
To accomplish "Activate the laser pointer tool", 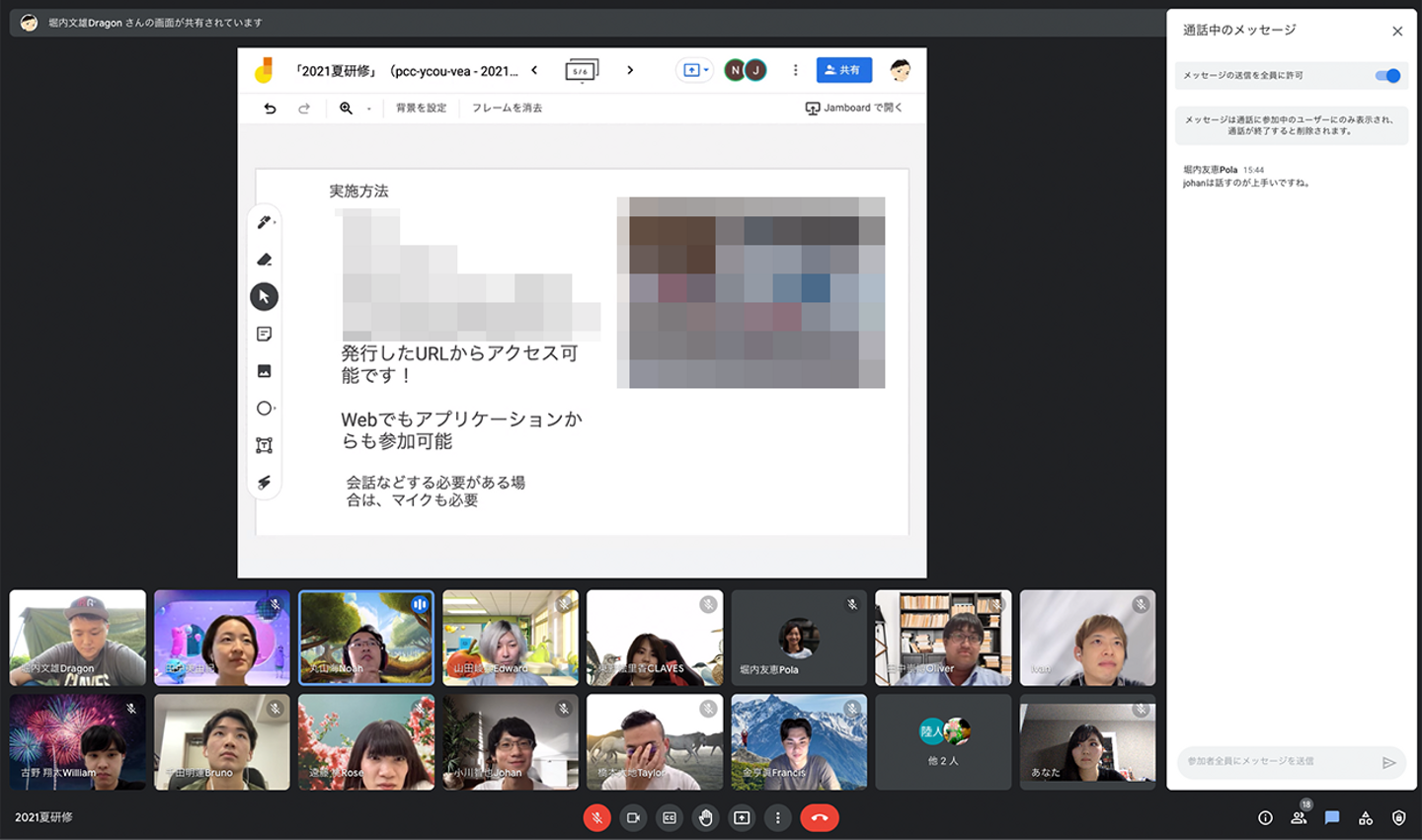I will tap(264, 483).
